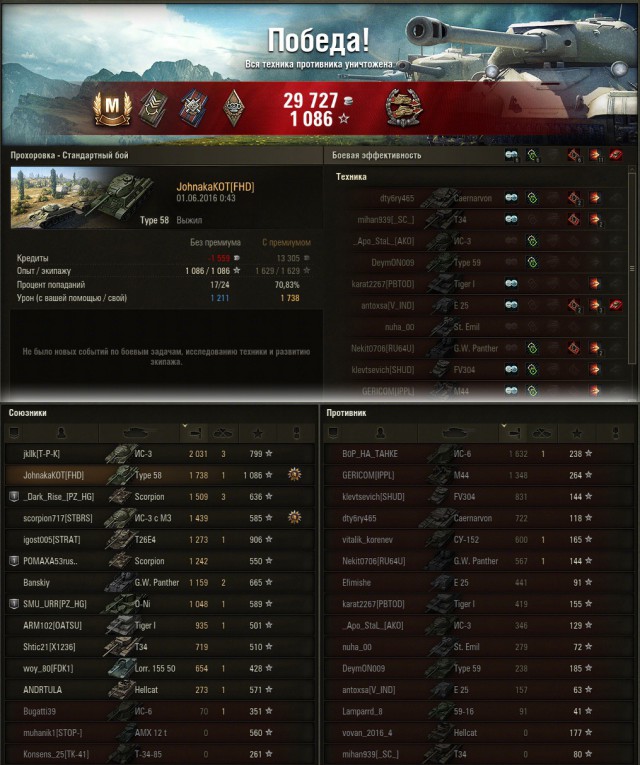Sort allies by experience star column
The image size is (640, 765).
[258, 433]
